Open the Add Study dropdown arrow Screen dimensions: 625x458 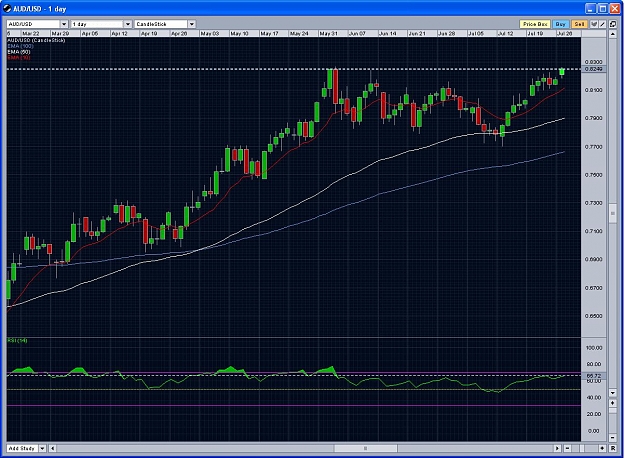(42, 448)
